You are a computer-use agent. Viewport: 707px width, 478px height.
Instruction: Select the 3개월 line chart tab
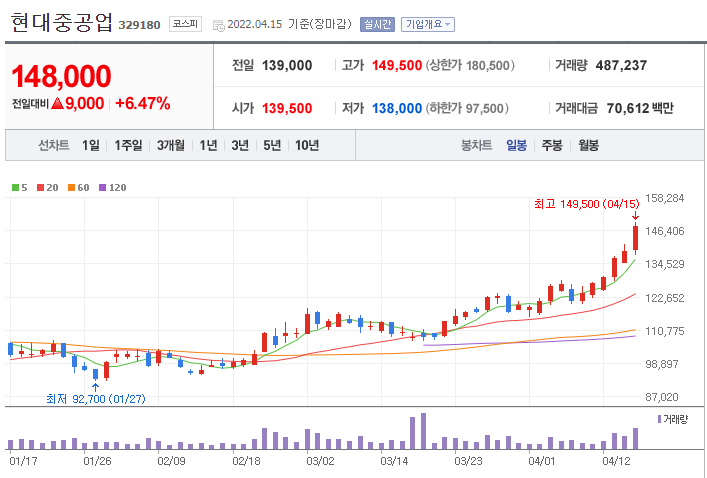coord(170,145)
